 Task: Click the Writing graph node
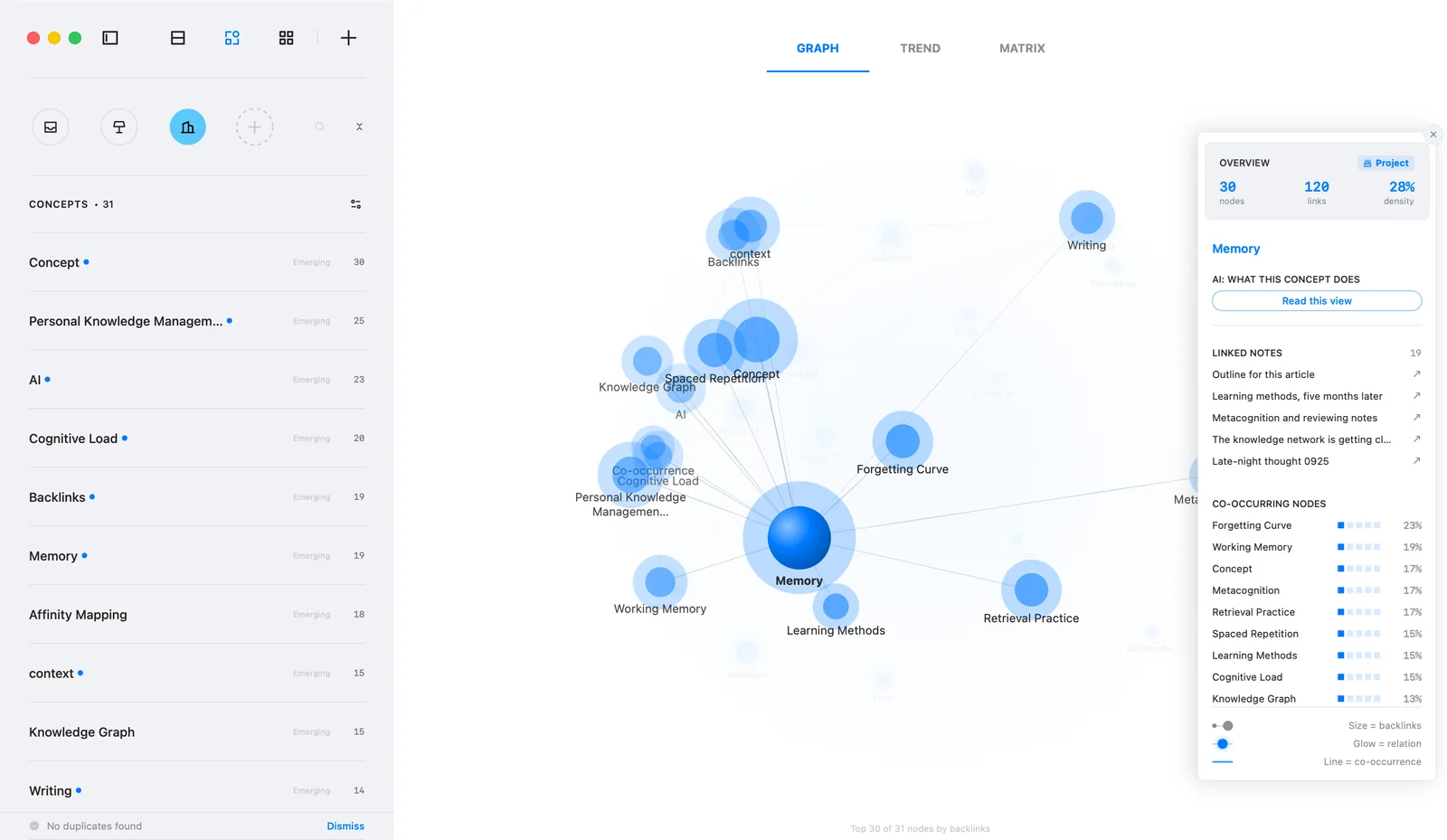[1086, 218]
